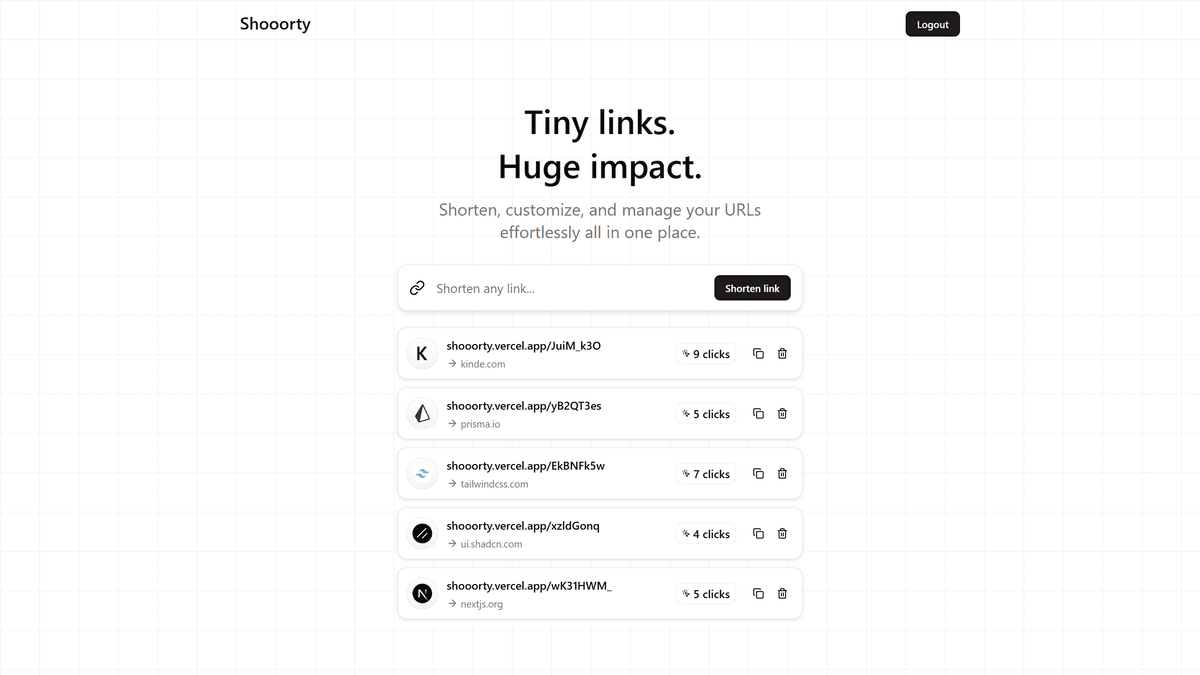
Task: Delete the nextjs.org short link
Action: click(782, 594)
